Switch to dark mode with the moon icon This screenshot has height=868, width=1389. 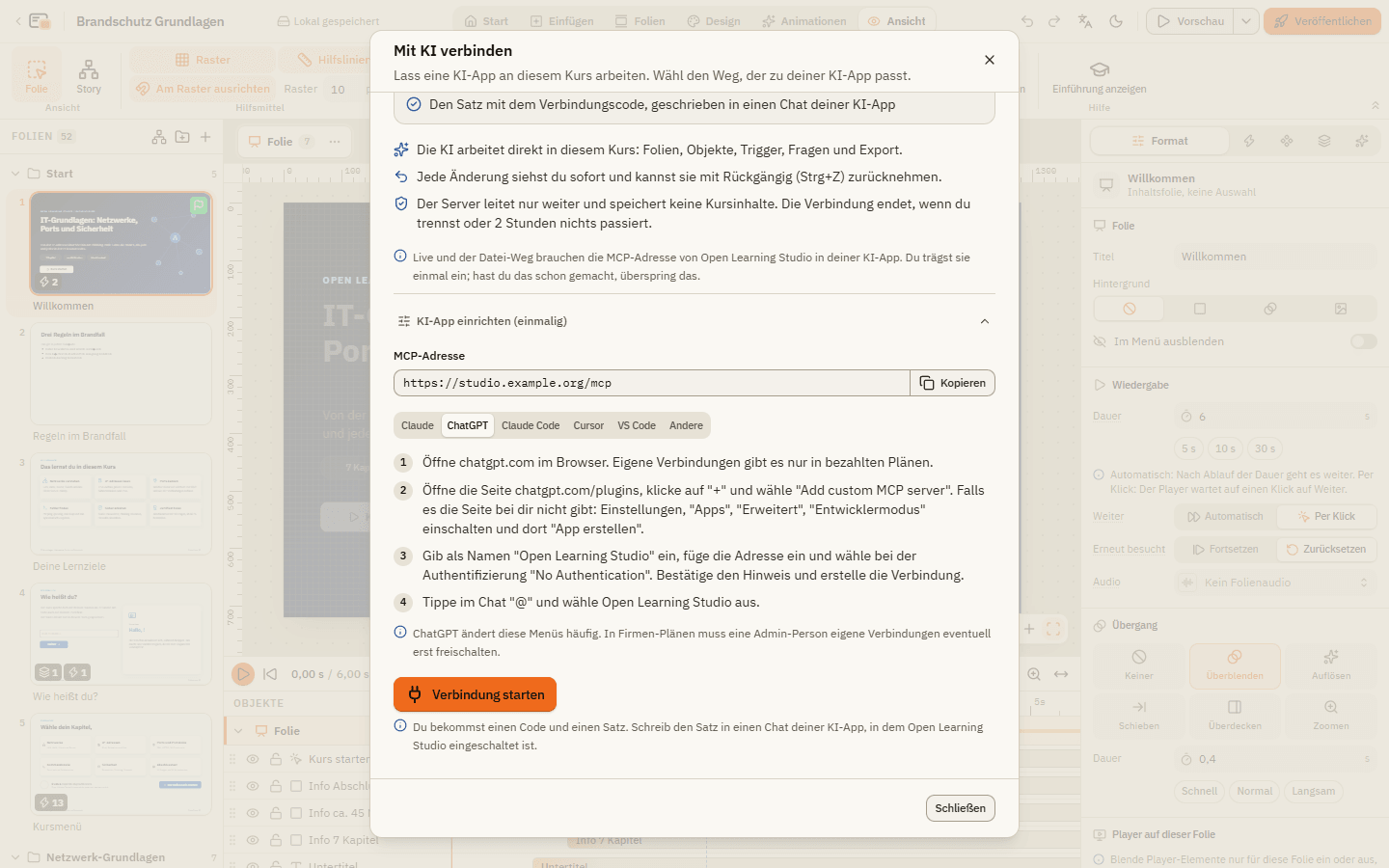1116,21
